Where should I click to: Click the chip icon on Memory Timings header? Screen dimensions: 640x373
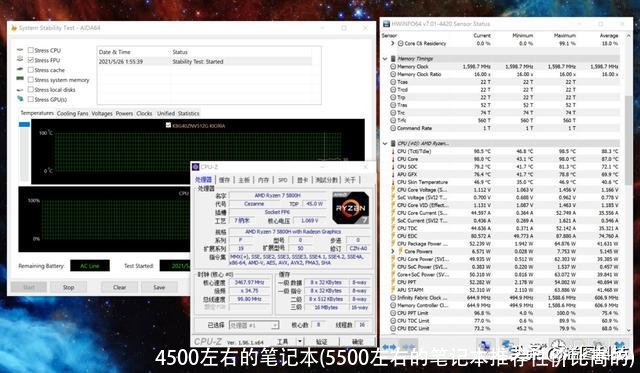tap(393, 59)
